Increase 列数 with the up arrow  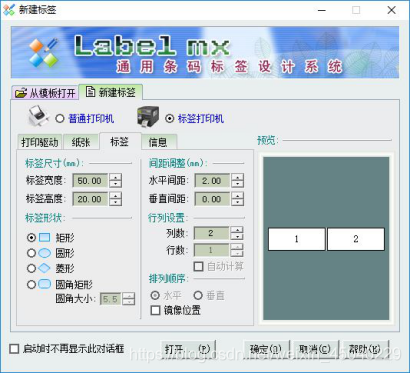point(237,229)
